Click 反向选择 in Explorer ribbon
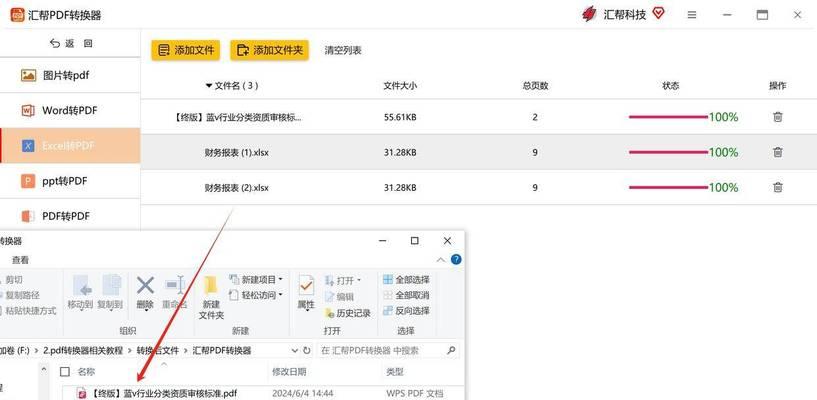The height and width of the screenshot is (400, 817). pyautogui.click(x=406, y=311)
